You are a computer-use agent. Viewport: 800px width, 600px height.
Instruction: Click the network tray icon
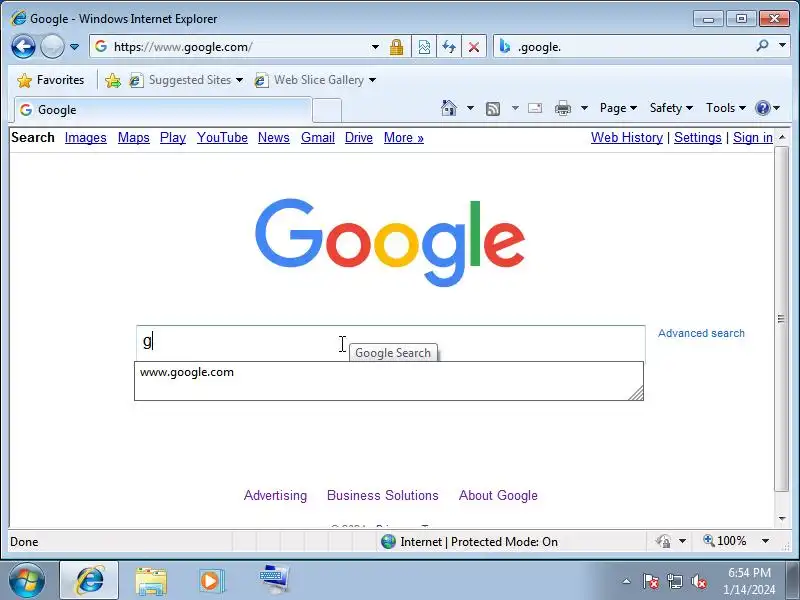[x=674, y=582]
